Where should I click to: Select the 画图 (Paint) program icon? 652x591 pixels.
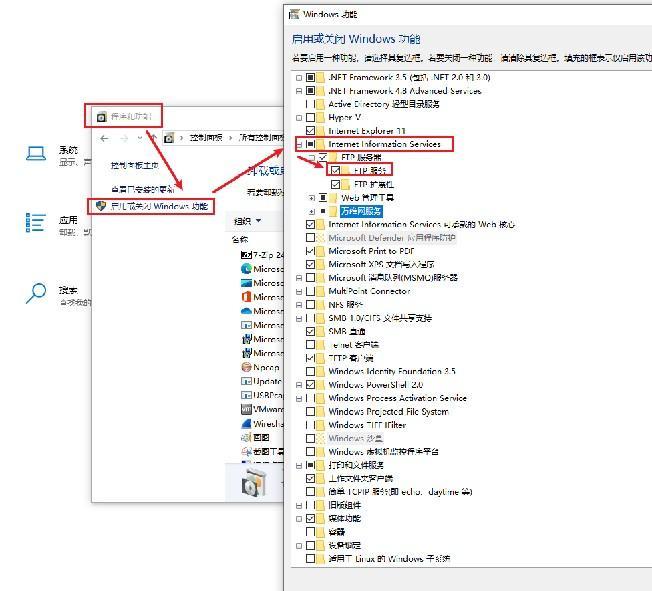[246, 438]
